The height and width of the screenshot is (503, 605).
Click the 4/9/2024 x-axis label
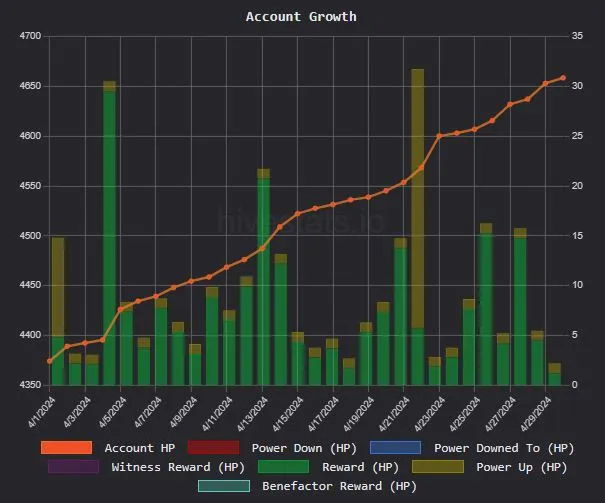[184, 412]
